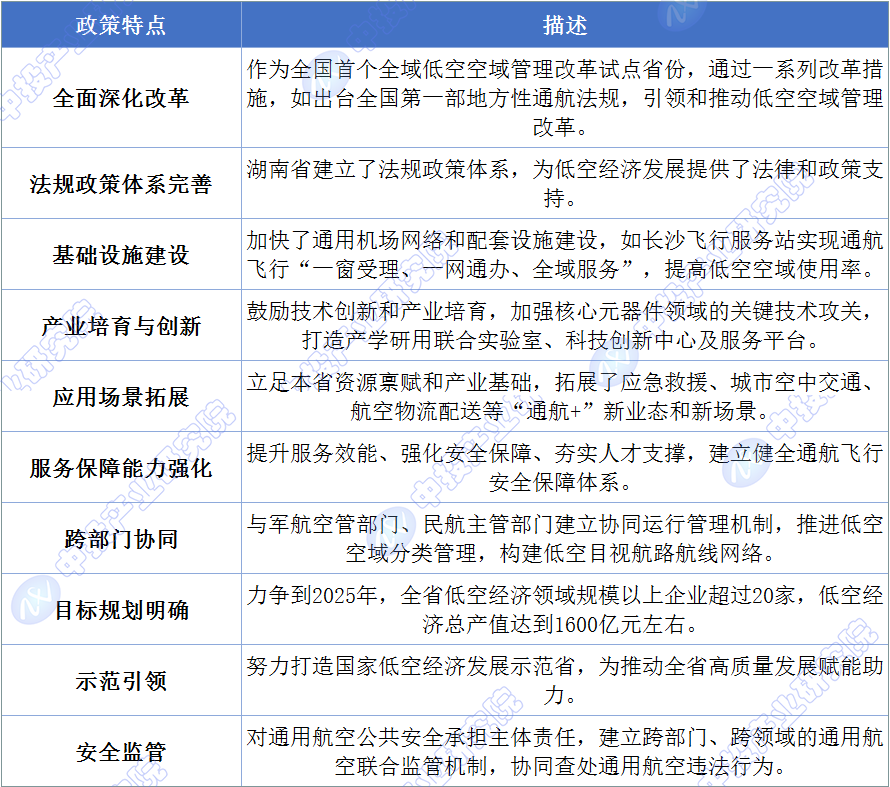This screenshot has height=787, width=890.
Task: Click the description mentioning 长沙飞行服务站
Action: pos(565,254)
